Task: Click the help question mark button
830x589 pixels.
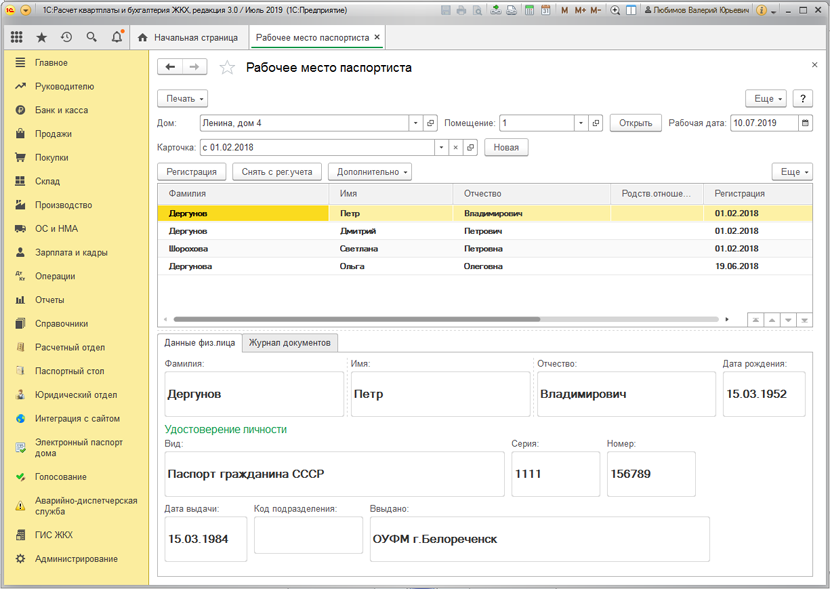Action: (802, 99)
